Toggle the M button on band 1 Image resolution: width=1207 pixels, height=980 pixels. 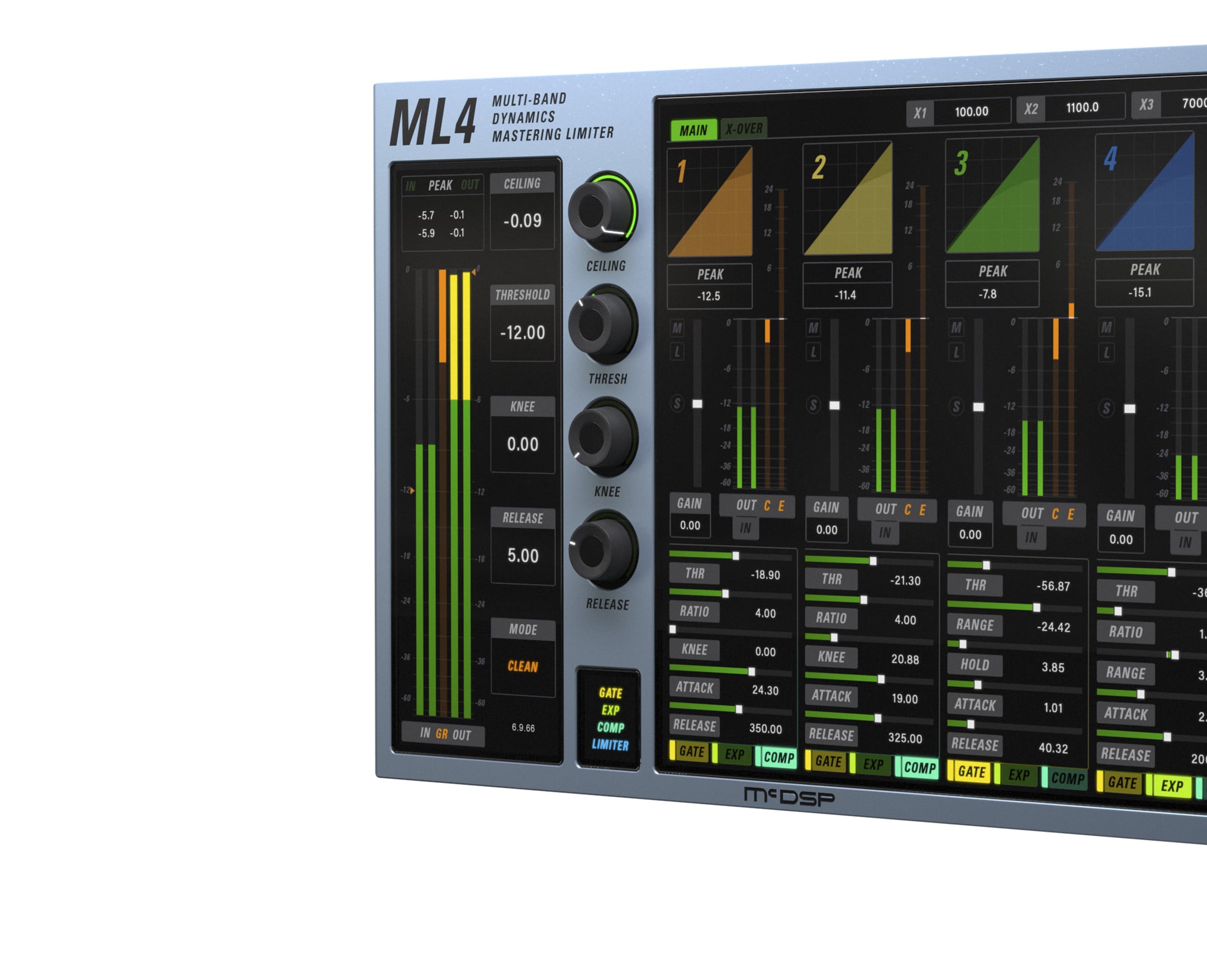[677, 328]
